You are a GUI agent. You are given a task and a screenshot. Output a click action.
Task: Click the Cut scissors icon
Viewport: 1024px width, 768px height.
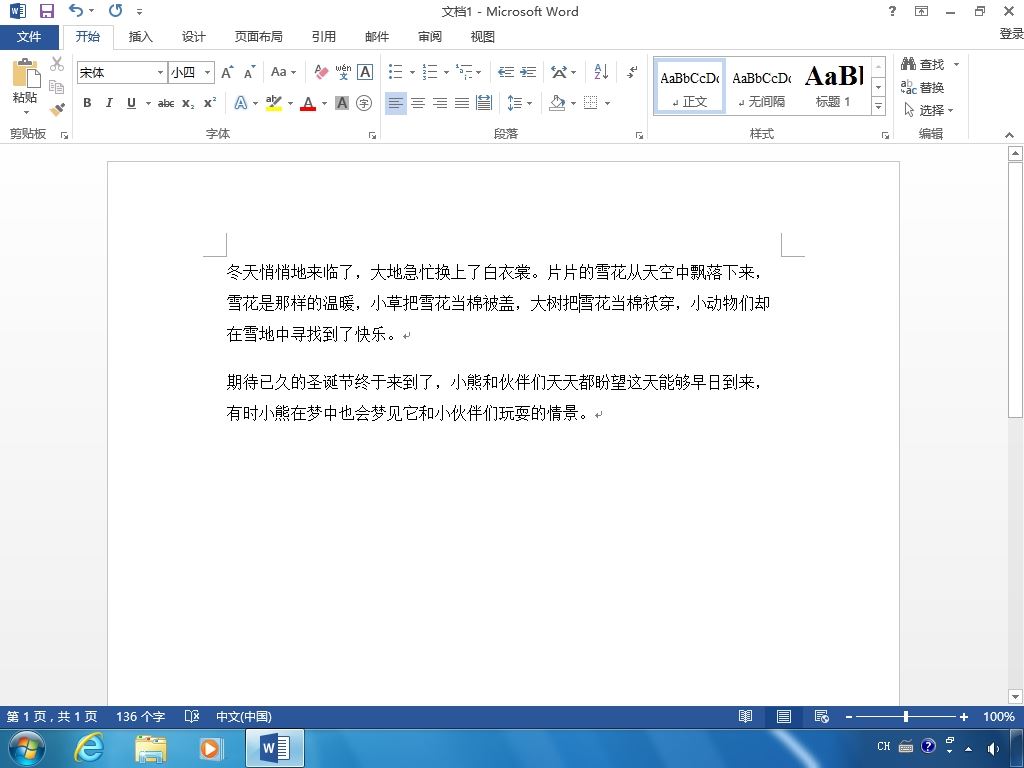click(57, 64)
